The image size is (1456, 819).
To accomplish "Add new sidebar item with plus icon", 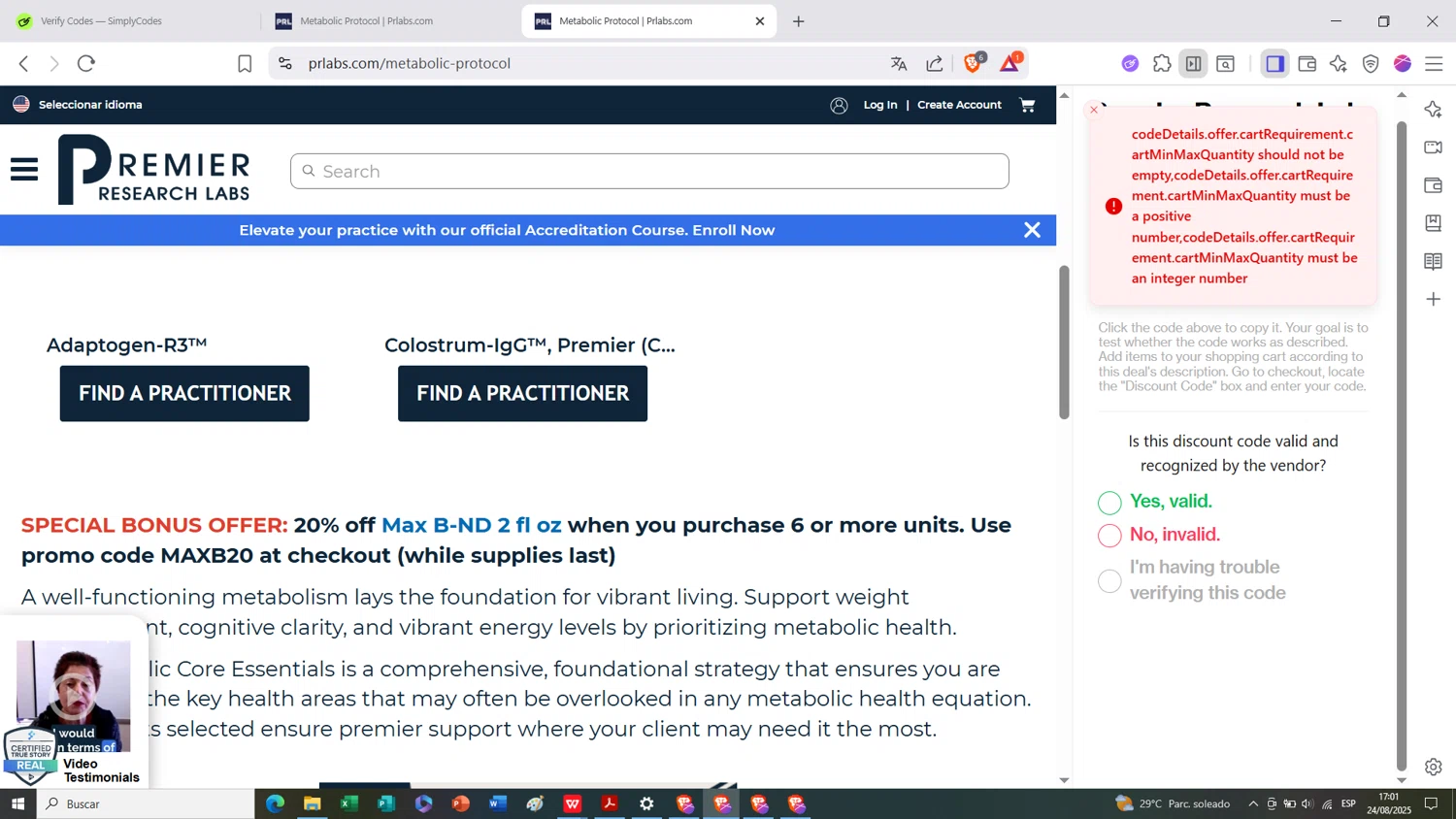I will (x=1434, y=299).
